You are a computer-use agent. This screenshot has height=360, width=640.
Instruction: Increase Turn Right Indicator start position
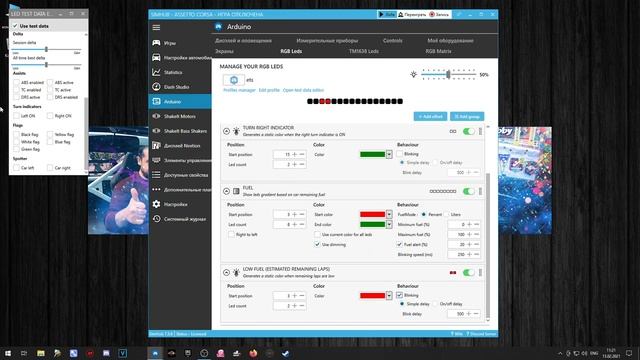click(295, 154)
